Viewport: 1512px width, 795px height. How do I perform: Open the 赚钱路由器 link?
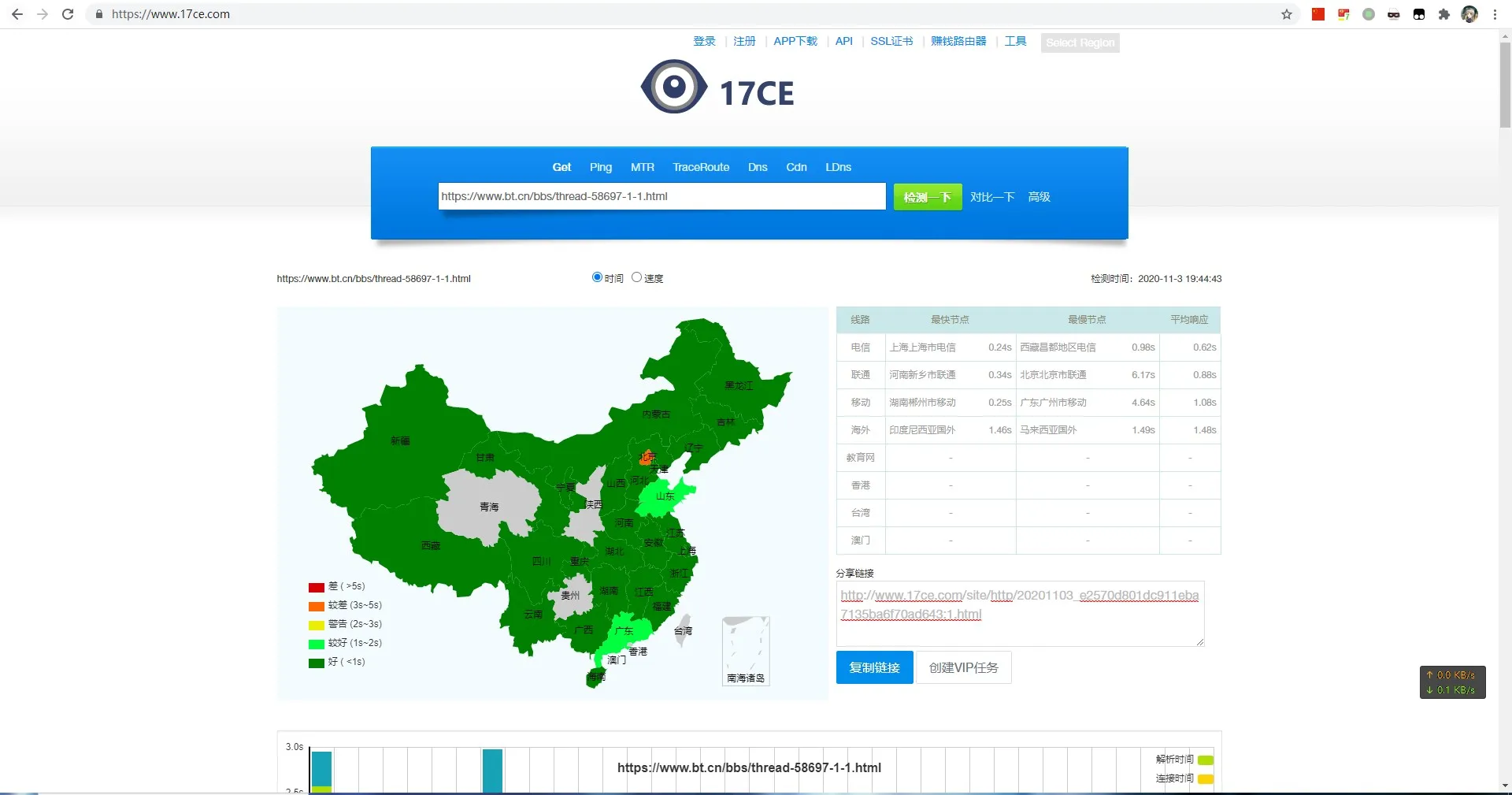(958, 41)
